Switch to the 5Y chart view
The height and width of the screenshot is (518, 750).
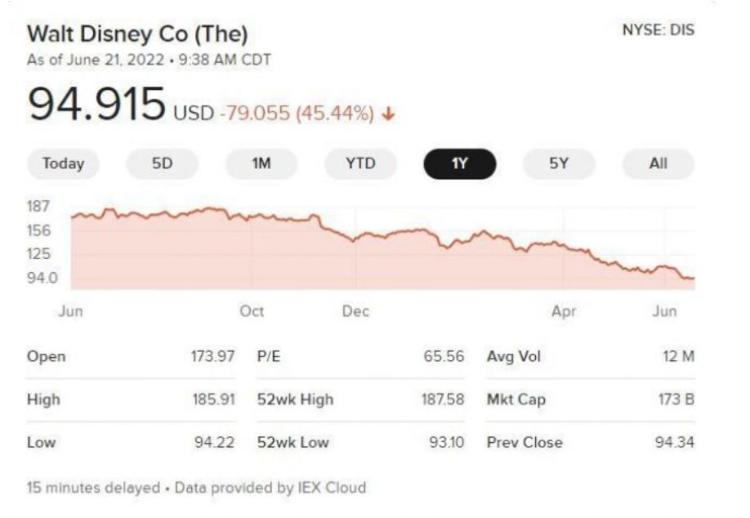[558, 164]
